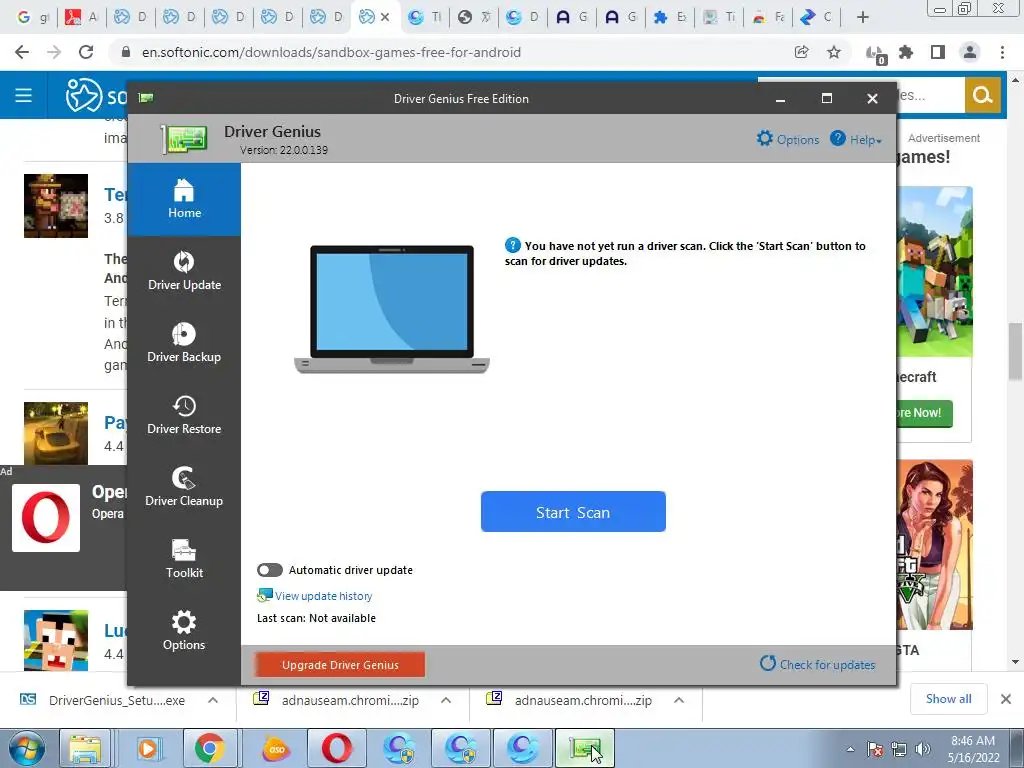Screen dimensions: 1024x768
Task: Open the Home section in Driver Genius sidebar
Action: tap(184, 199)
